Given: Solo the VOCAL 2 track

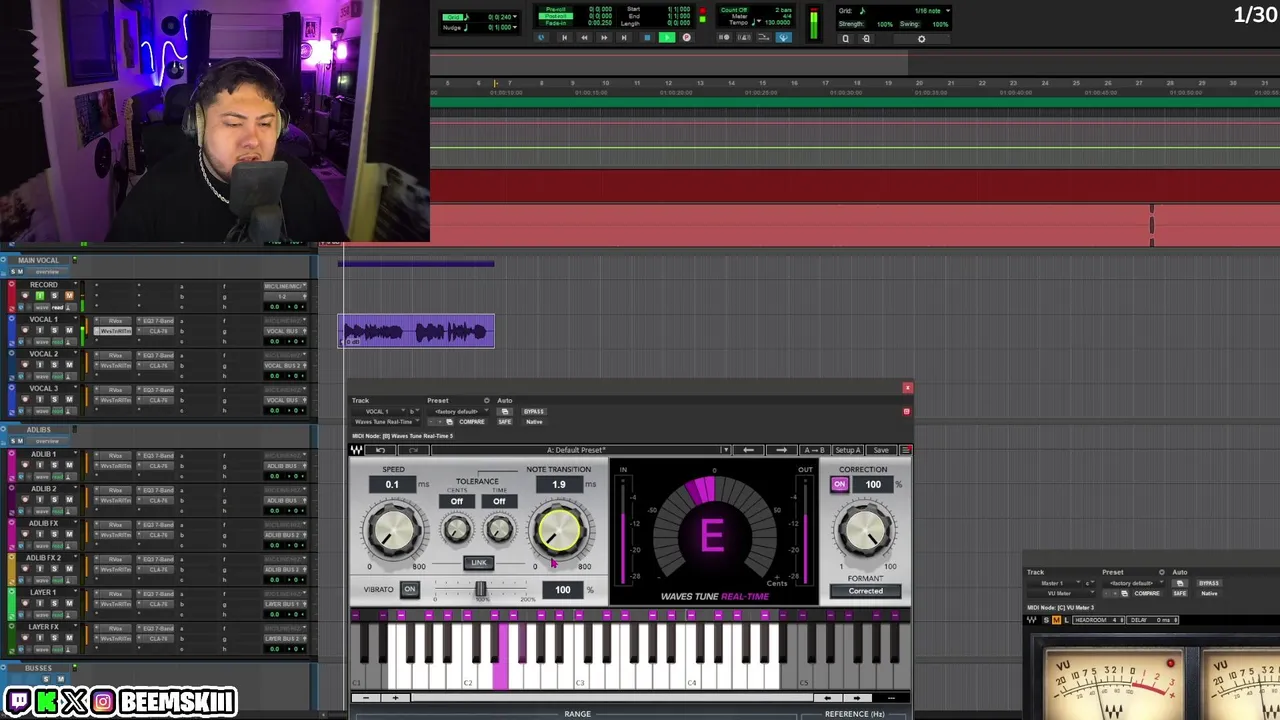Looking at the screenshot, I should click(54, 365).
